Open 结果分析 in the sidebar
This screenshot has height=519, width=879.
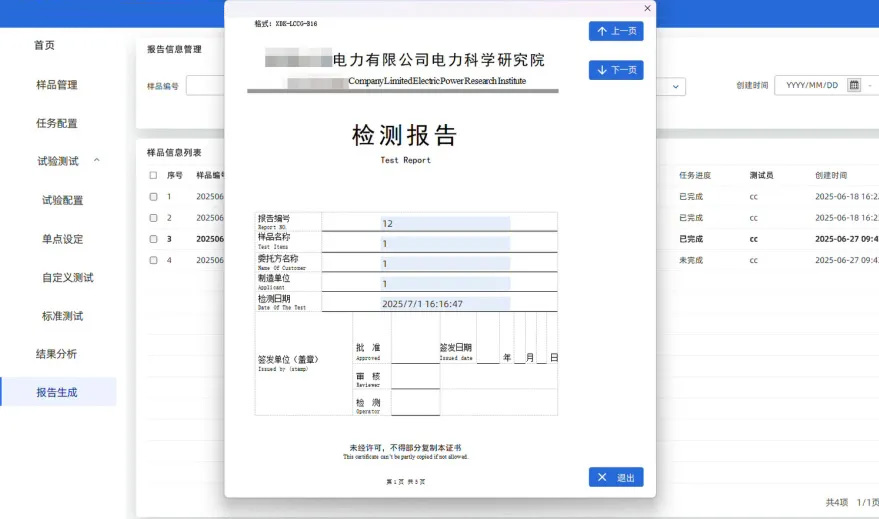pos(57,354)
